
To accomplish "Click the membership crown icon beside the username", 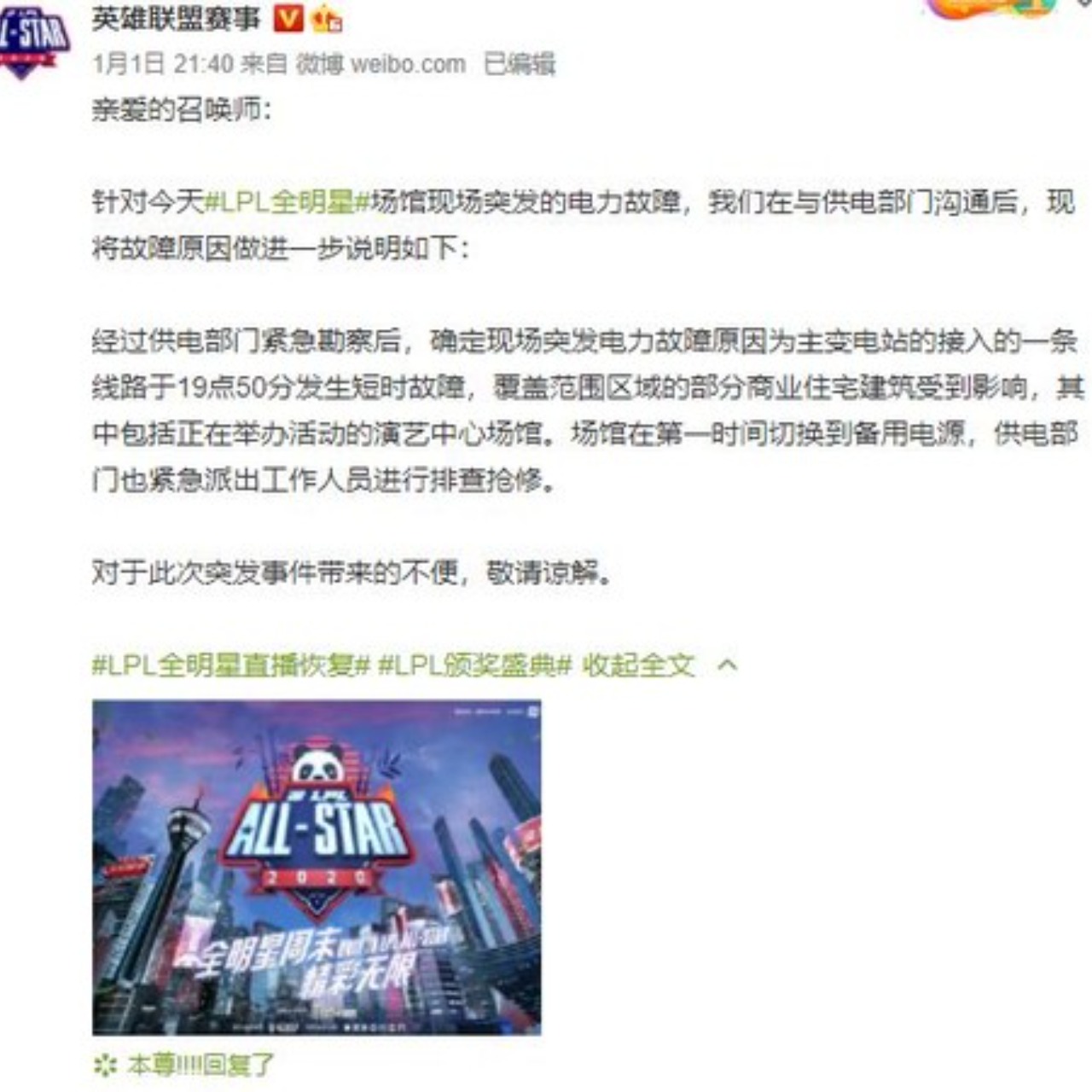I will (x=326, y=18).
